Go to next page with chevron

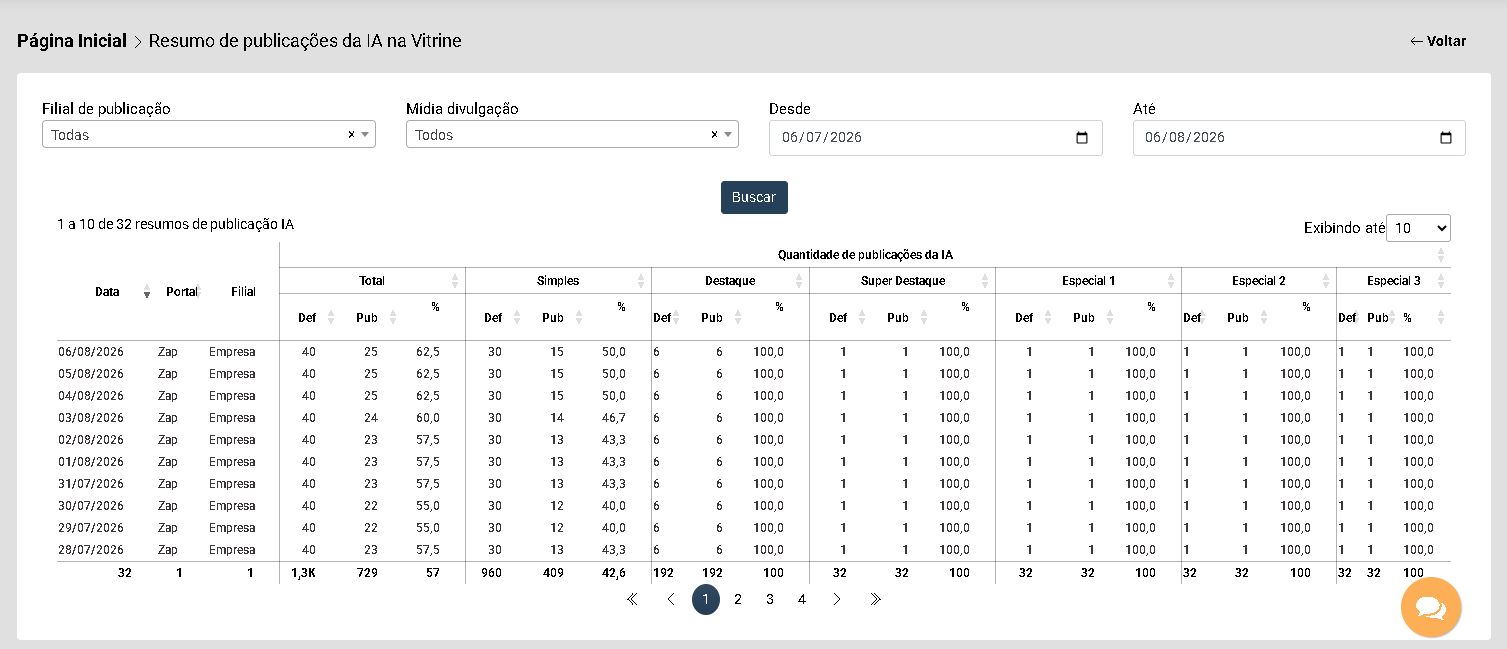[x=837, y=599]
